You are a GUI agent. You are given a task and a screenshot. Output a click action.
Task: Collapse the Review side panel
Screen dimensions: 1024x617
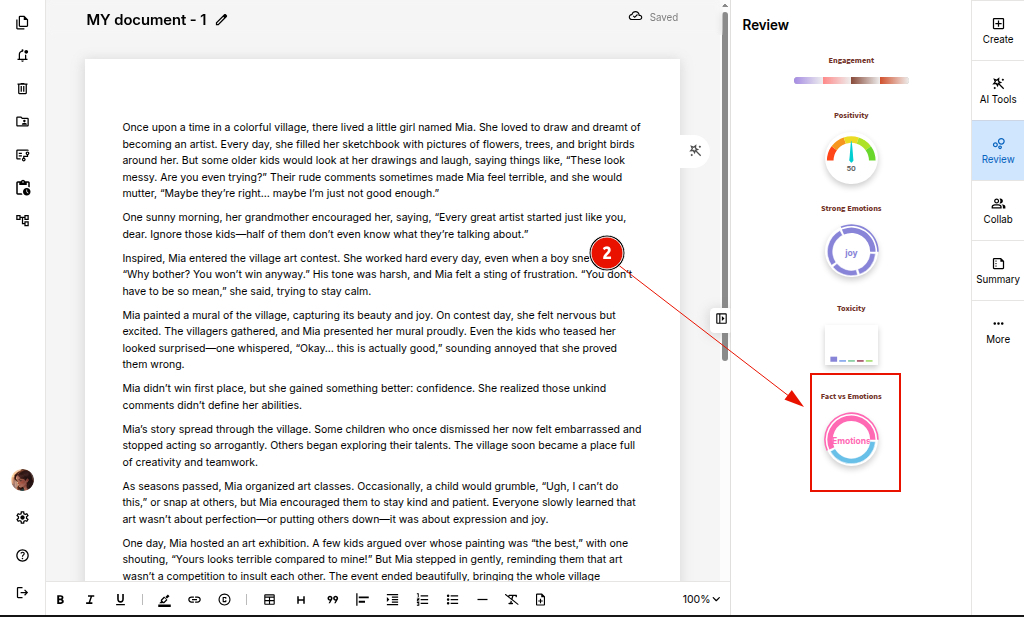point(721,318)
